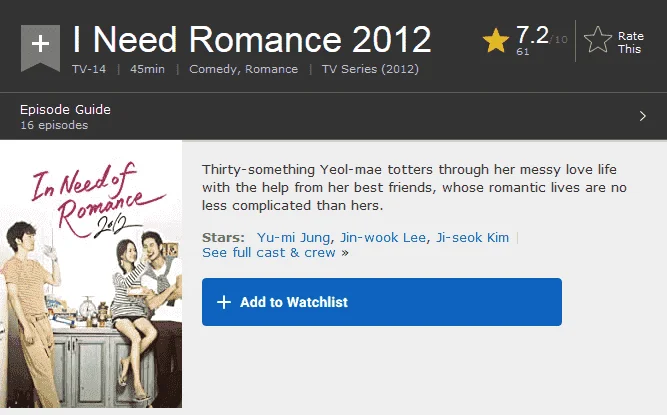Click See full cast & crew
The width and height of the screenshot is (667, 415).
(x=269, y=253)
